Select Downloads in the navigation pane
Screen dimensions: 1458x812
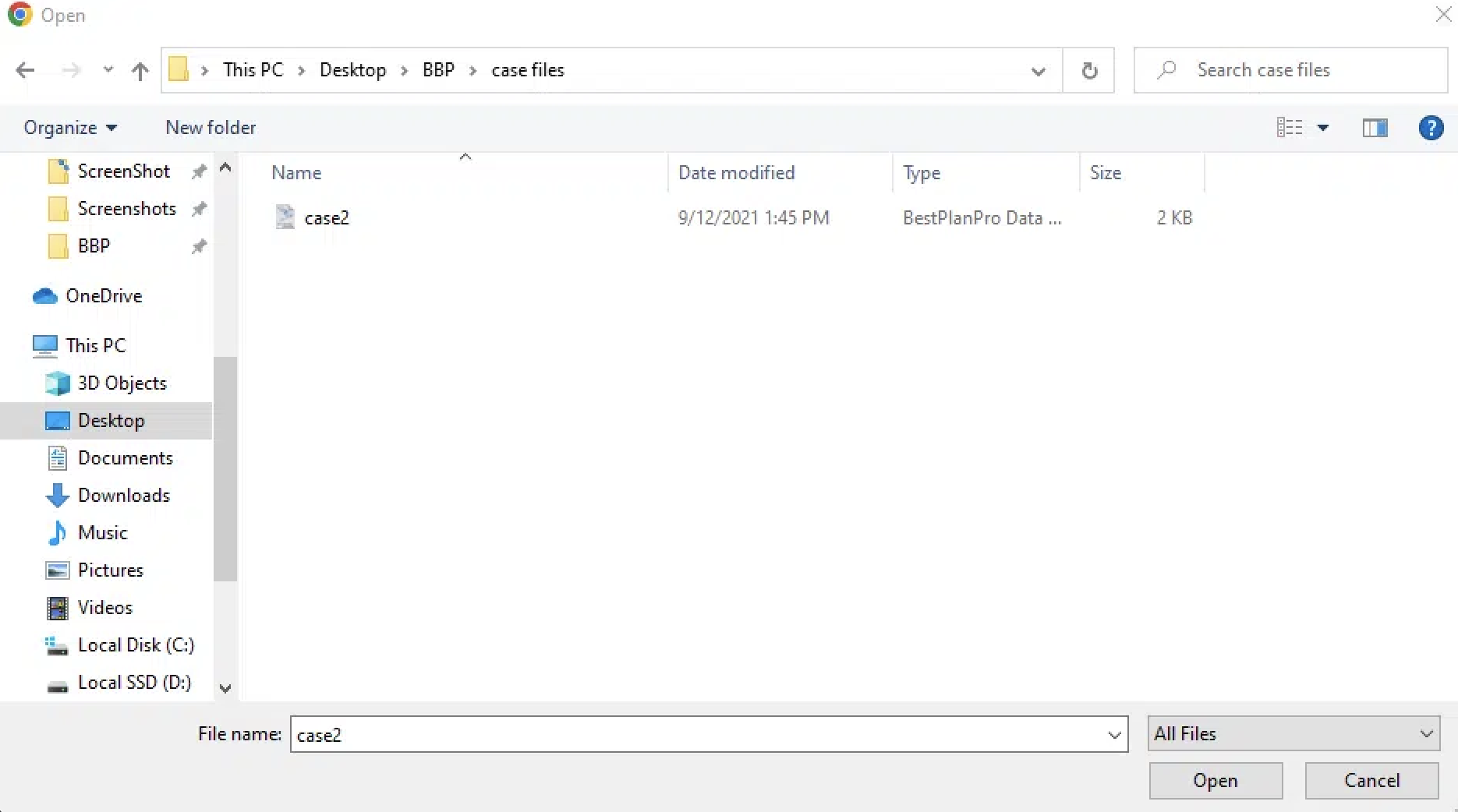coord(123,496)
